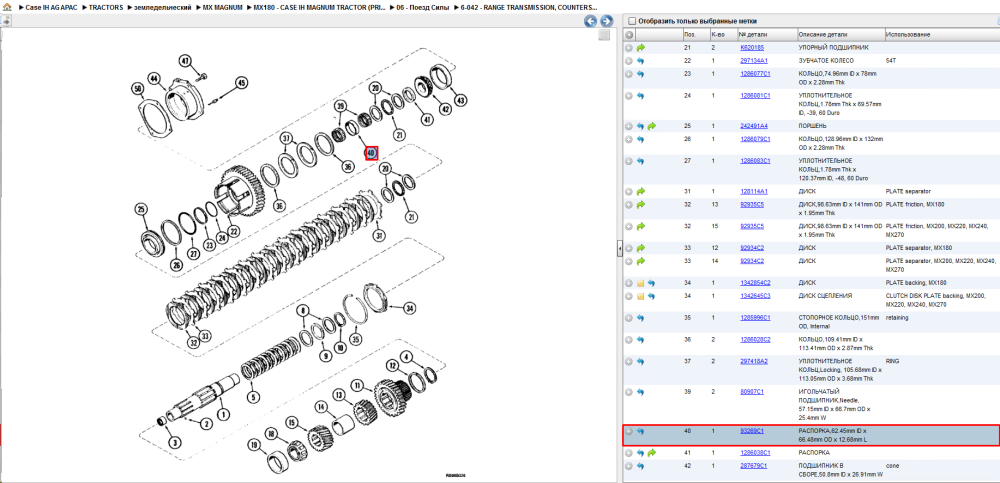This screenshot has width=1000, height=483.
Task: Click the green arrow icon for part 242491A4
Action: [652, 126]
